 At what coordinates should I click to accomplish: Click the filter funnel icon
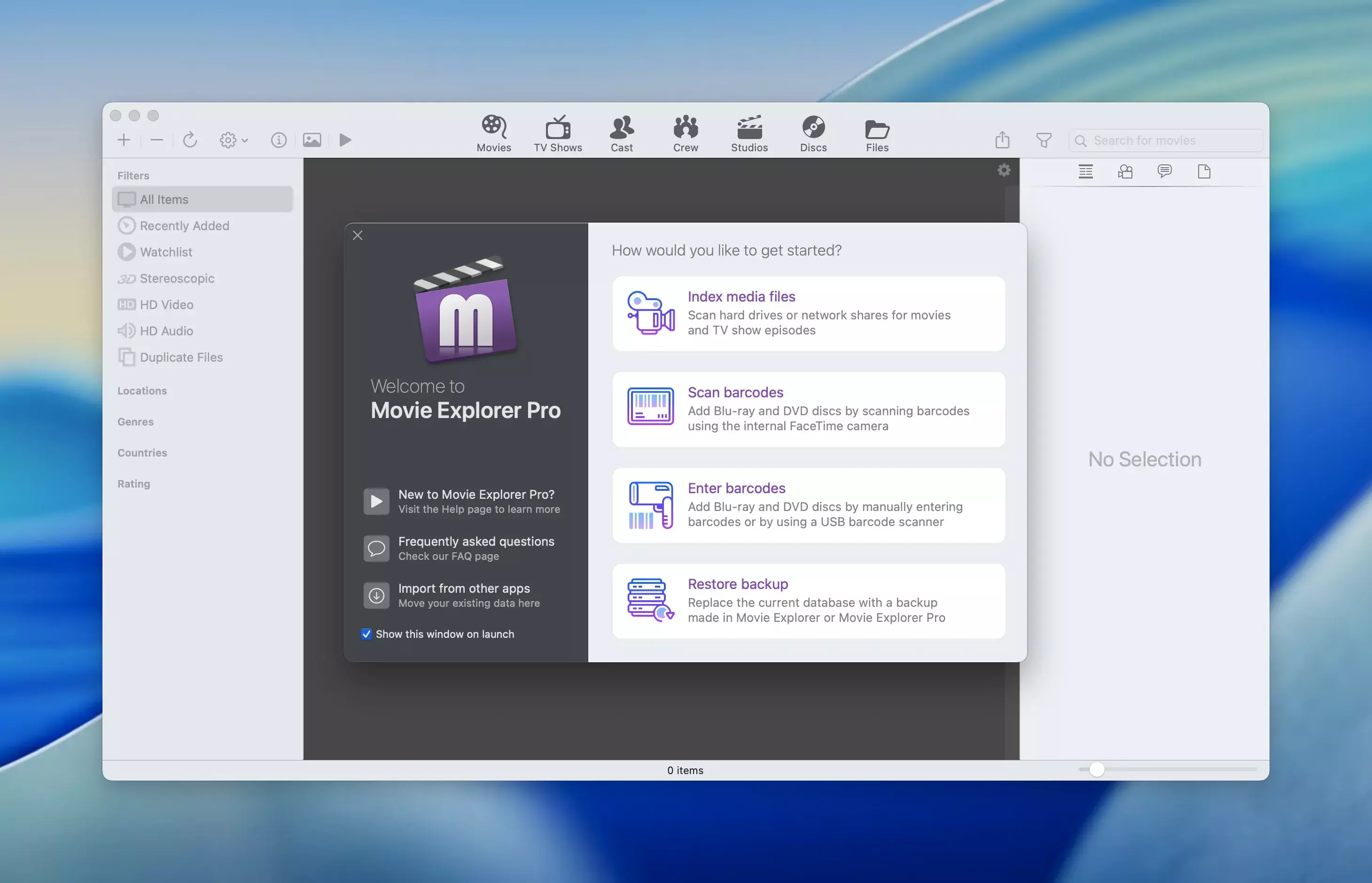point(1044,140)
